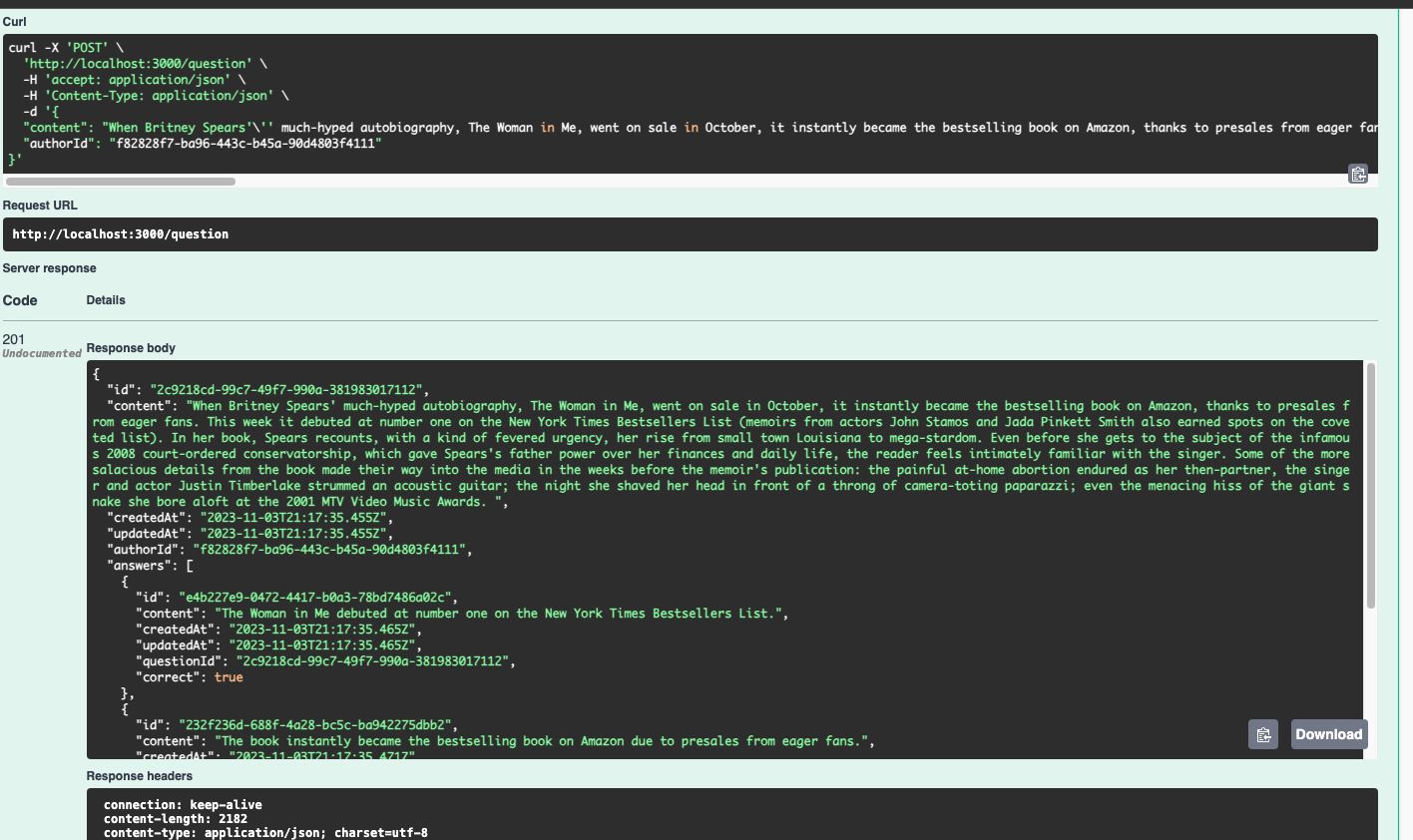The height and width of the screenshot is (840, 1413).
Task: Click the 201 response status code
Action: click(14, 339)
